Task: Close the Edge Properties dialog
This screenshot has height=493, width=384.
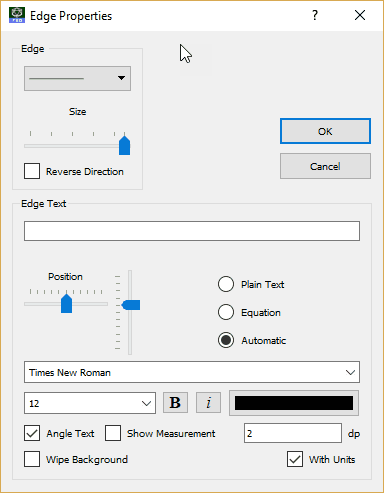Action: tap(360, 15)
